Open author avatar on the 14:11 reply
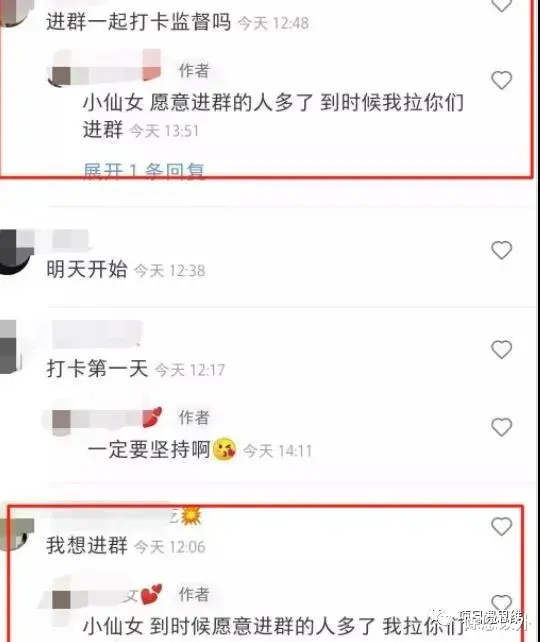The height and width of the screenshot is (642, 540). click(x=61, y=422)
